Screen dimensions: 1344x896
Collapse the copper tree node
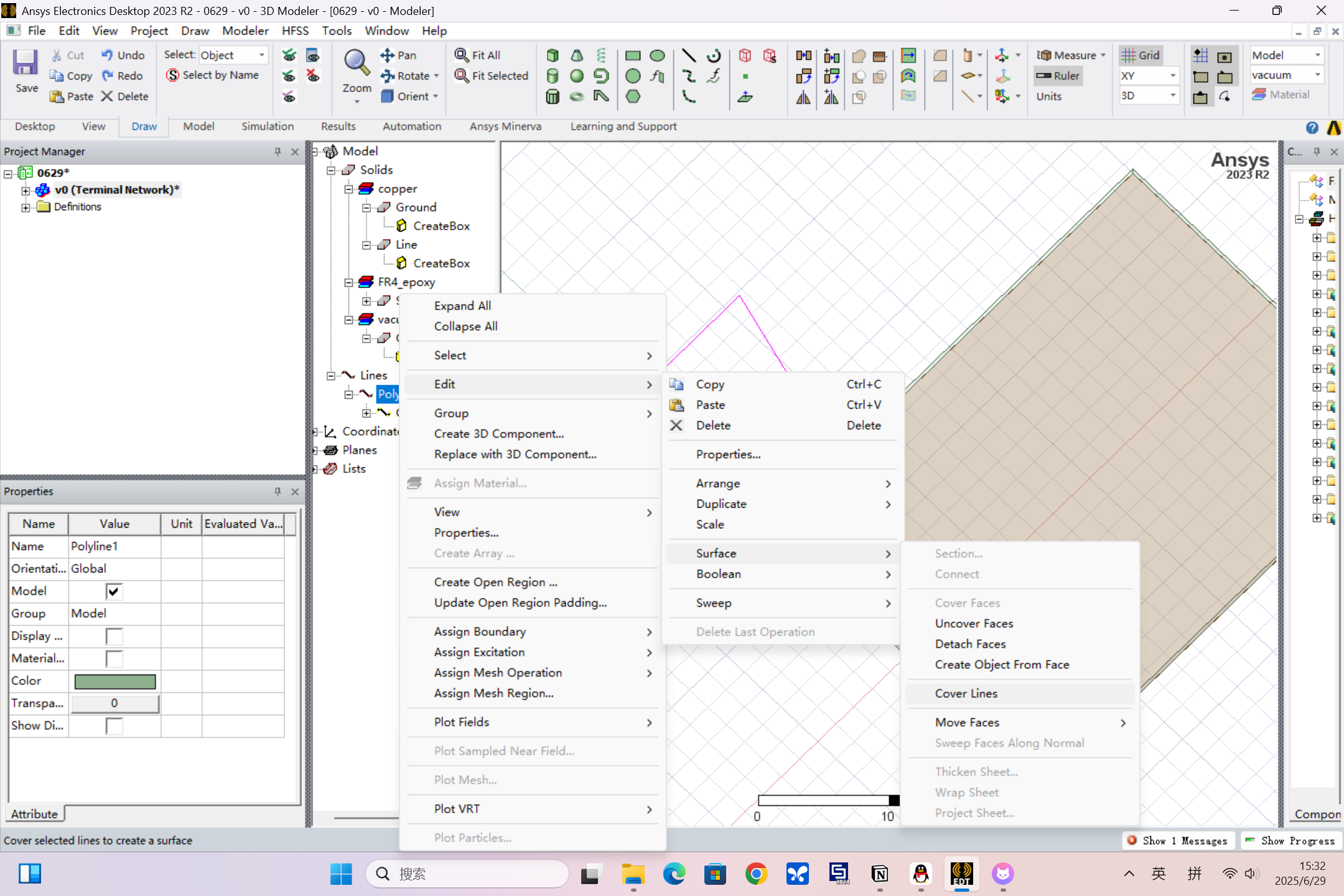coord(348,189)
